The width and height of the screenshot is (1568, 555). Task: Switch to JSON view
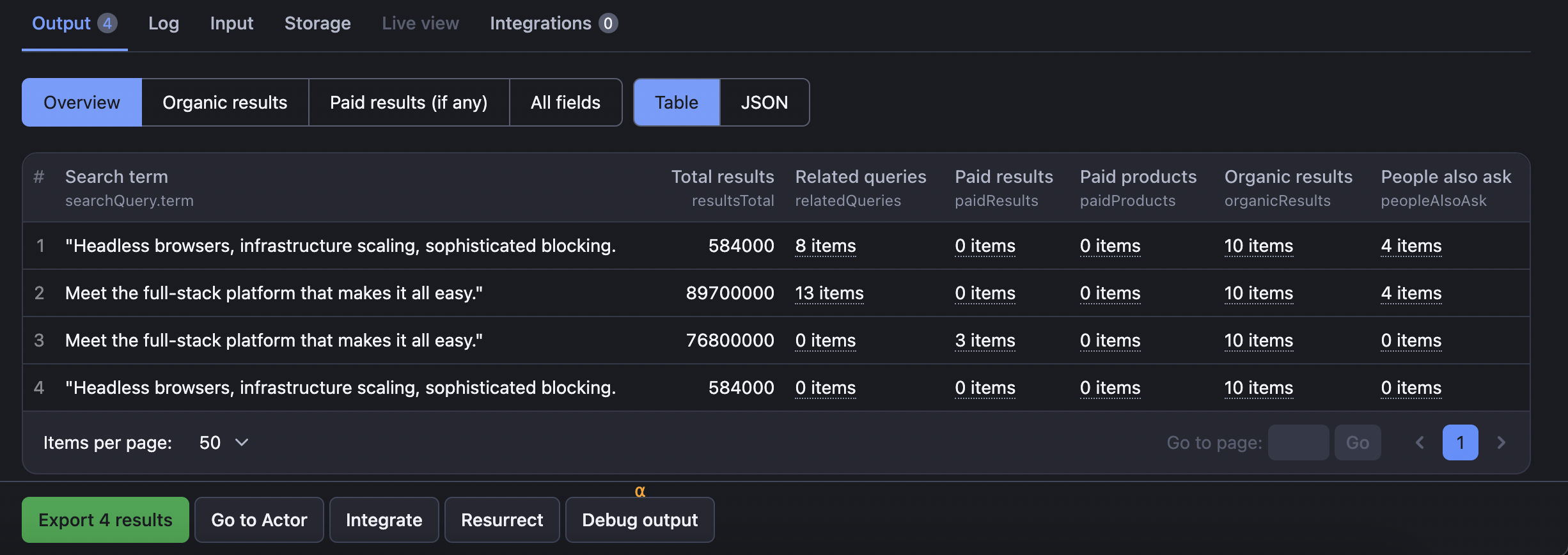(x=764, y=102)
